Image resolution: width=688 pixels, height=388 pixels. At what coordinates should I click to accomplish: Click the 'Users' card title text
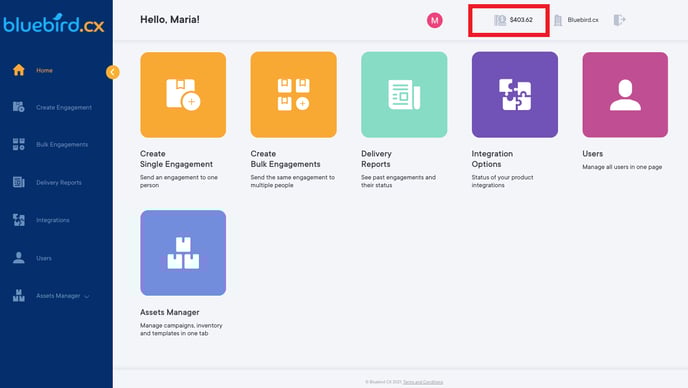pyautogui.click(x=592, y=154)
